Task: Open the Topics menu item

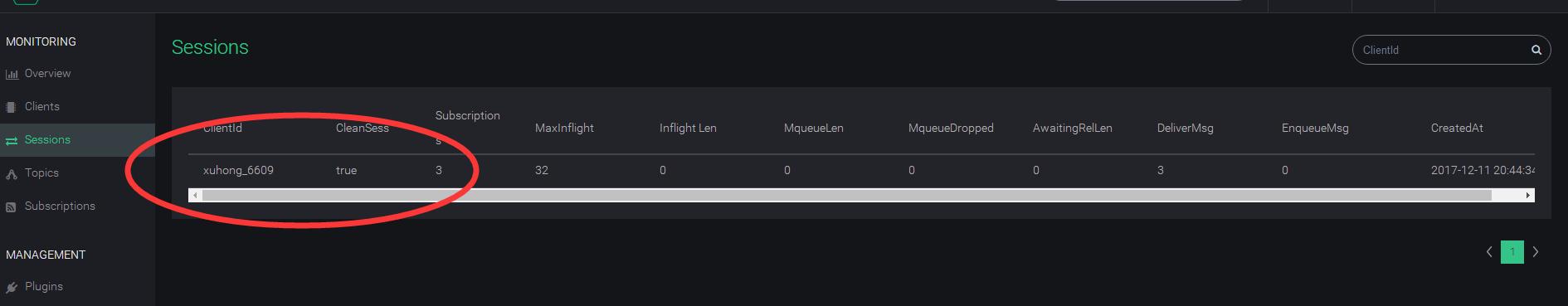Action: tap(41, 172)
